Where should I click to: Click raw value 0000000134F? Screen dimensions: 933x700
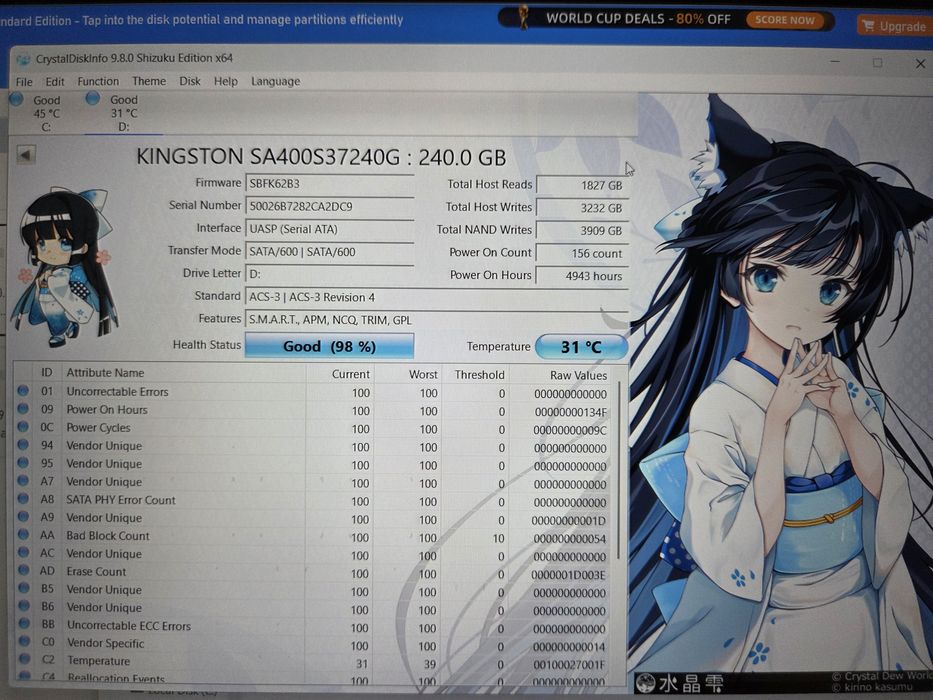click(x=570, y=412)
